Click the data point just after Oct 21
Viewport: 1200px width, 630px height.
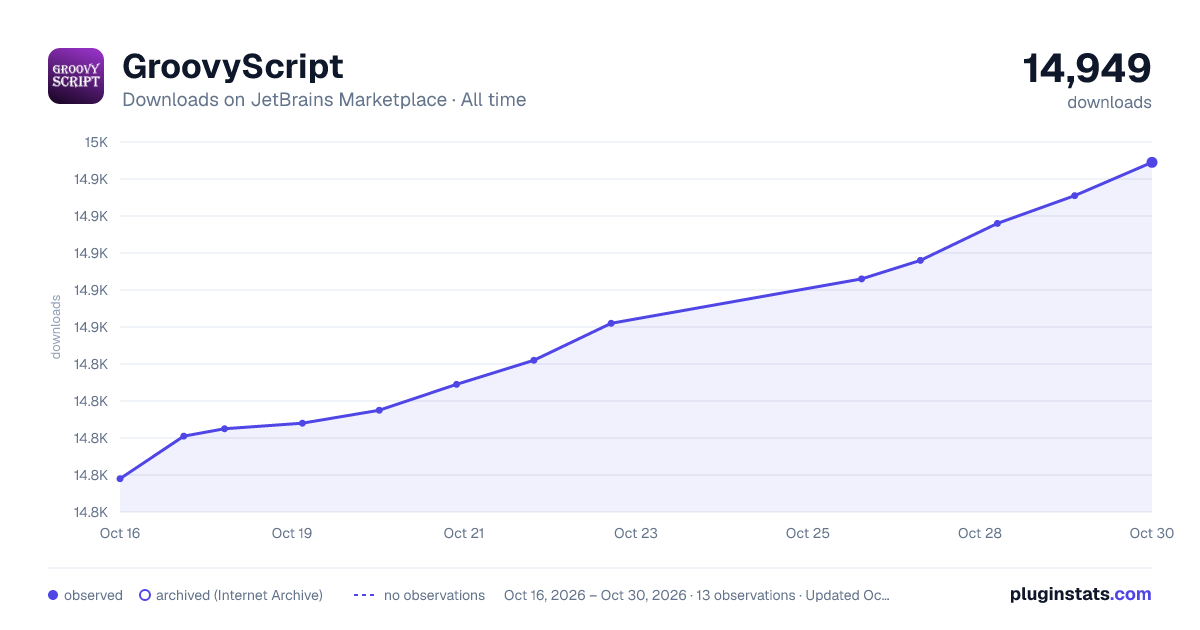[534, 360]
